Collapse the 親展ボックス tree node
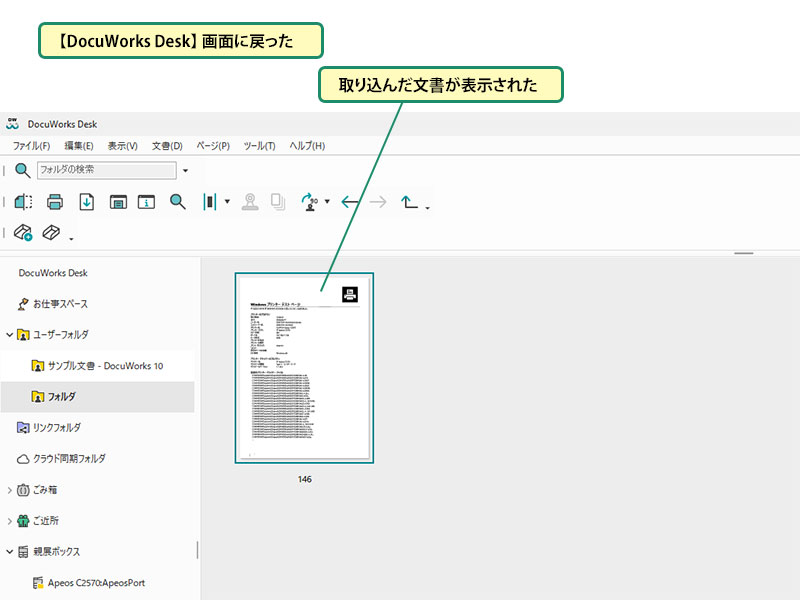Viewport: 800px width, 600px height. point(10,552)
